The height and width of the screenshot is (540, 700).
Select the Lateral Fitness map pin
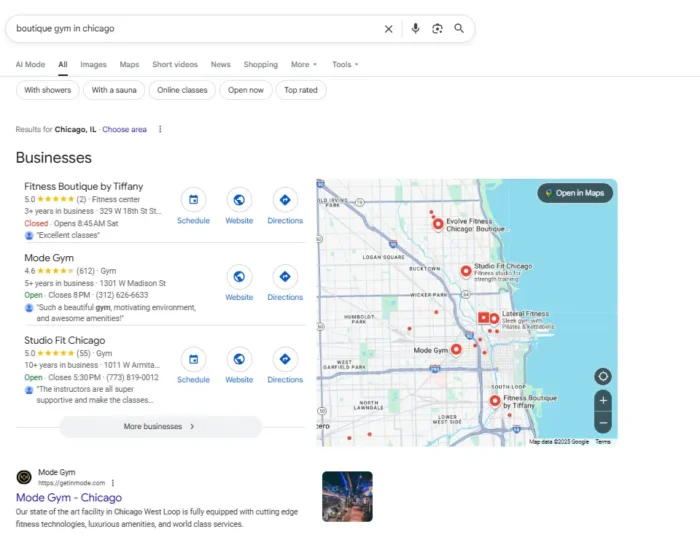click(494, 319)
